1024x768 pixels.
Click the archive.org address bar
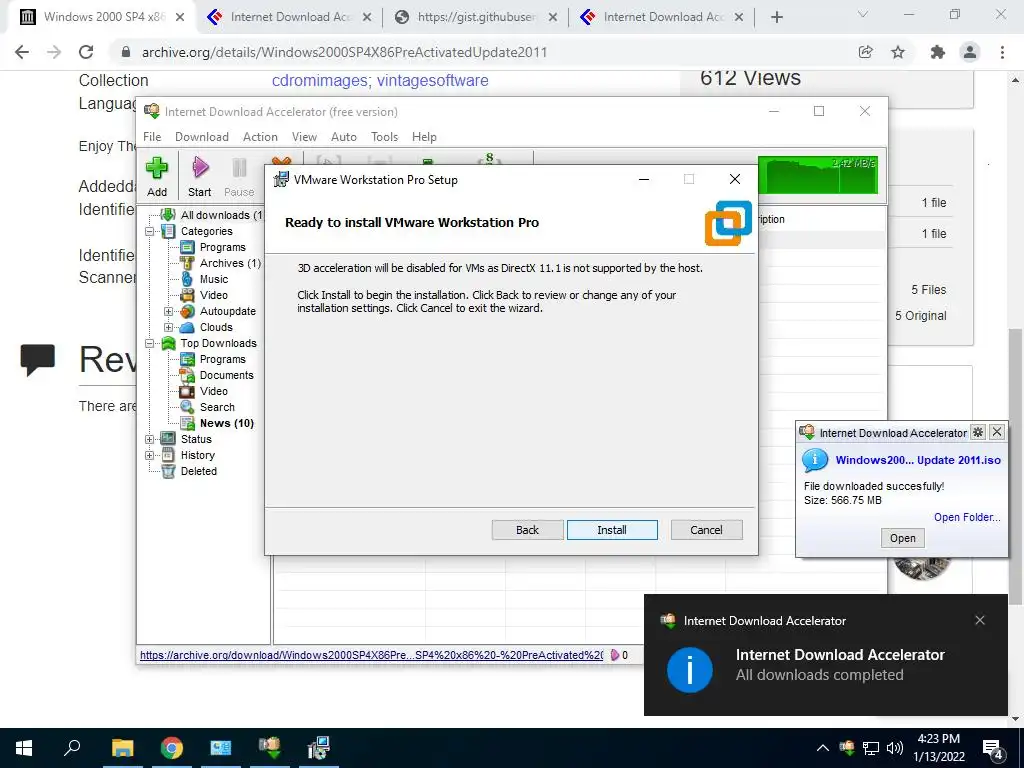tap(483, 52)
